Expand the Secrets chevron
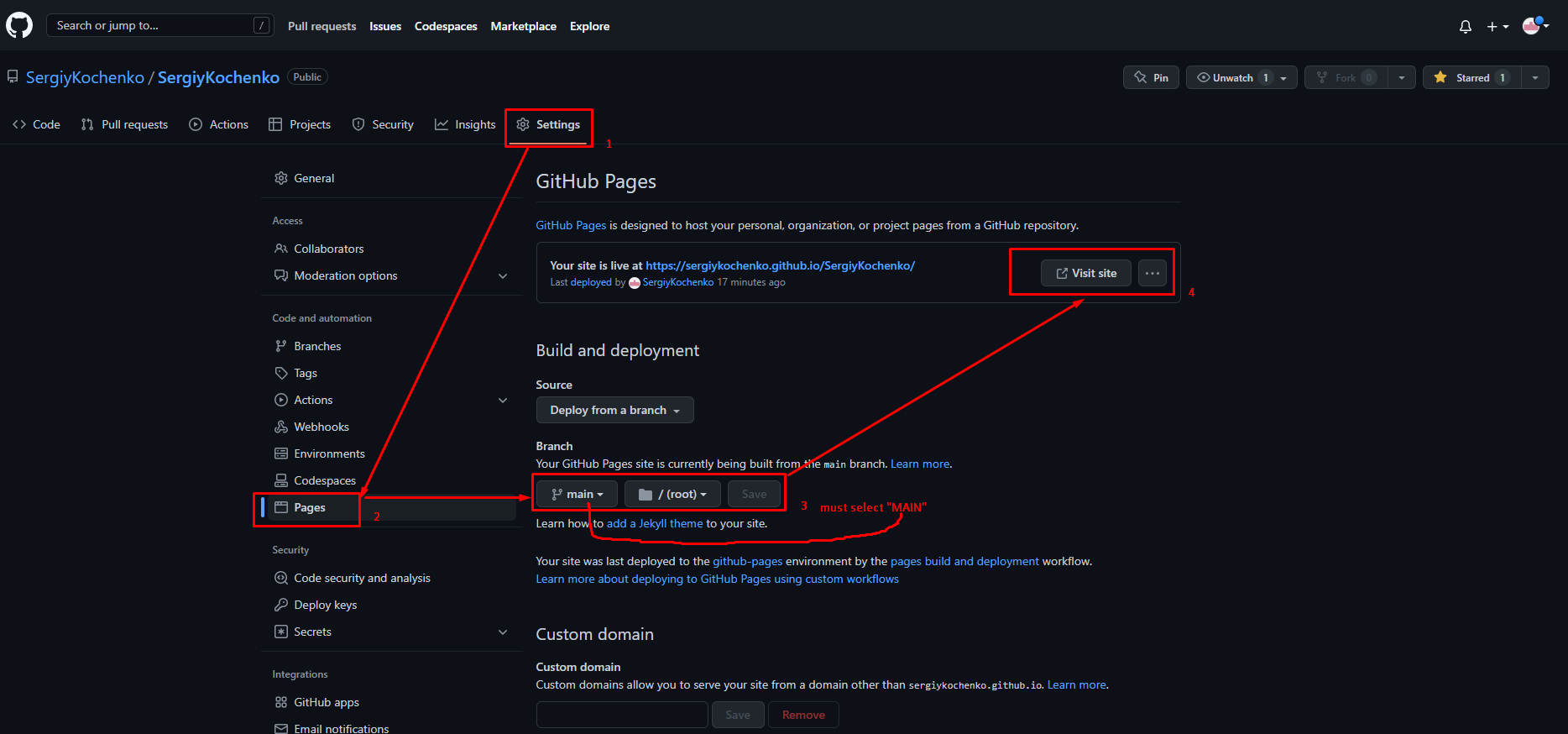Viewport: 1568px width, 734px height. coord(503,632)
